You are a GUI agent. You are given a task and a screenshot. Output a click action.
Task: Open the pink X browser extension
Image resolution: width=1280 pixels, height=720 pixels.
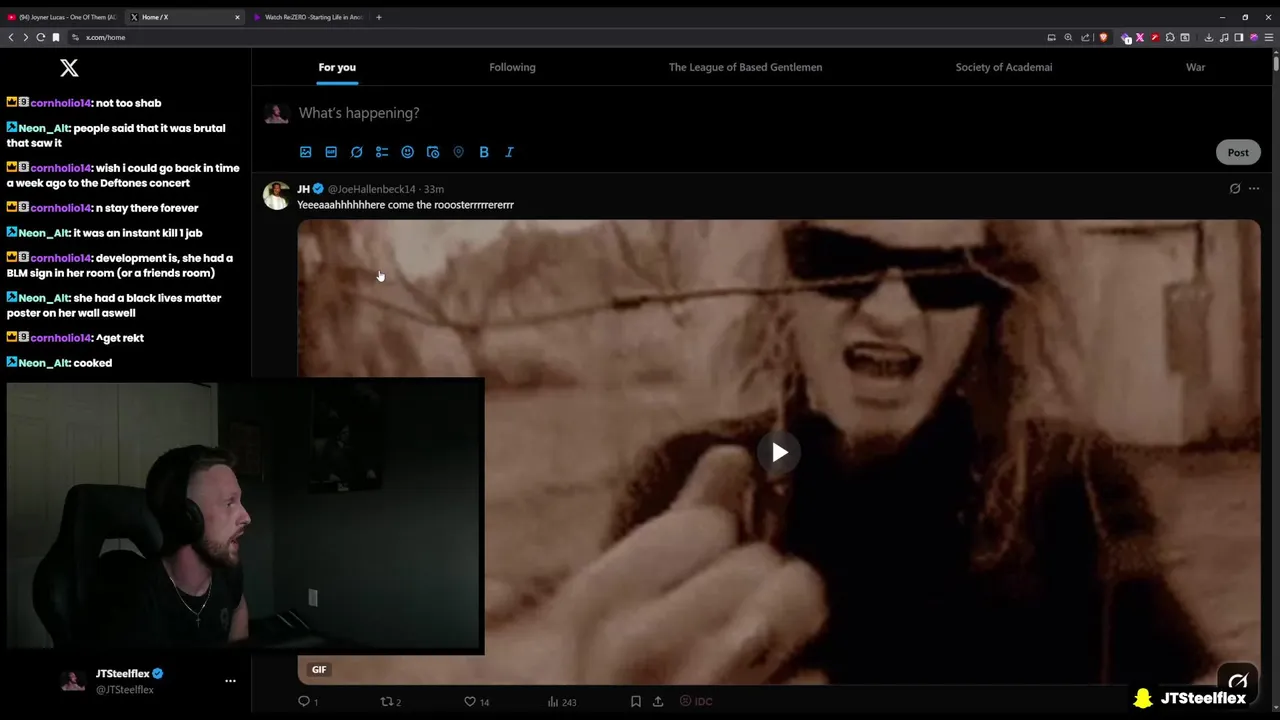[1139, 37]
